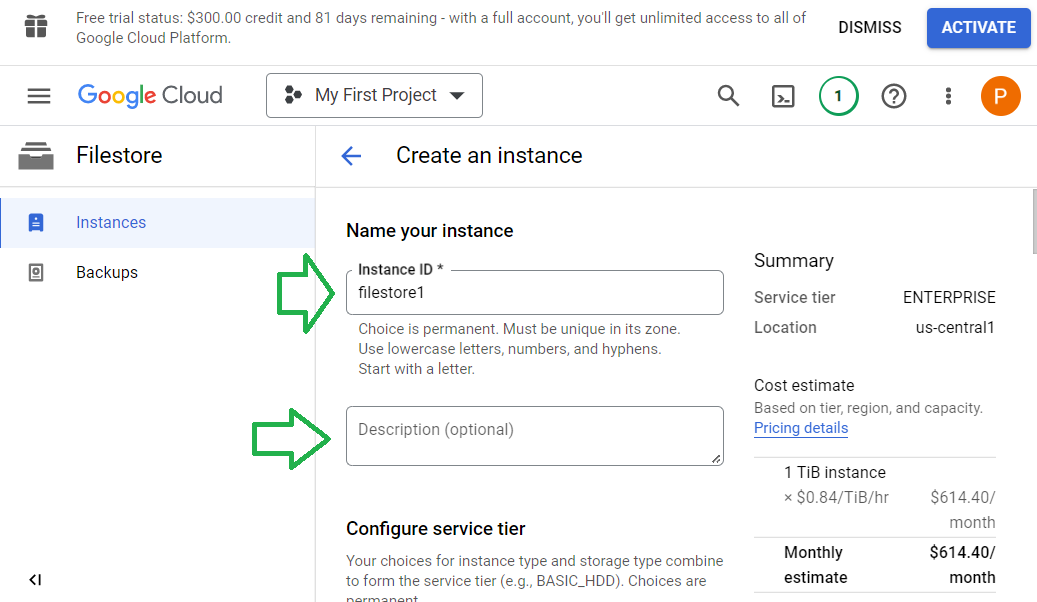Click the Cost estimate heading

coord(804,386)
